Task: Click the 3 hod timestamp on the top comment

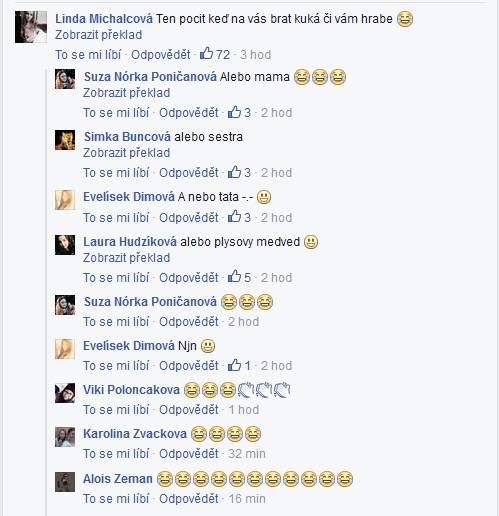Action: tap(256, 55)
